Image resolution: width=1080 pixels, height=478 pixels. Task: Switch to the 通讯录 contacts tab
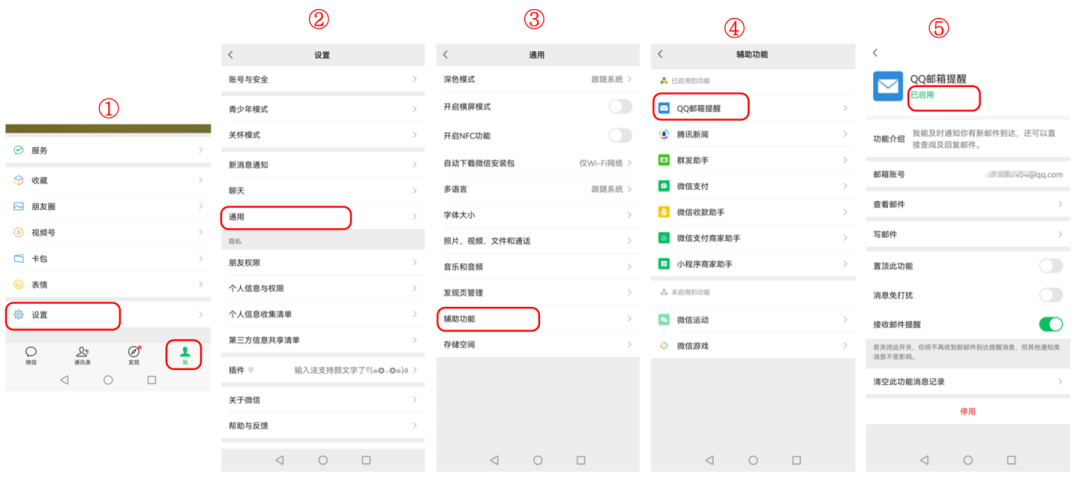(83, 355)
